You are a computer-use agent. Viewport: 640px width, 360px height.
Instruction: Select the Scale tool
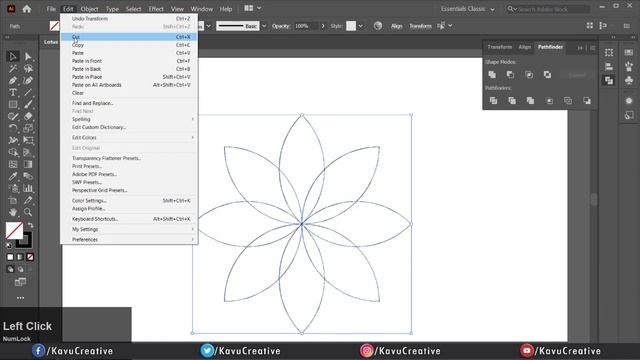pyautogui.click(x=28, y=128)
